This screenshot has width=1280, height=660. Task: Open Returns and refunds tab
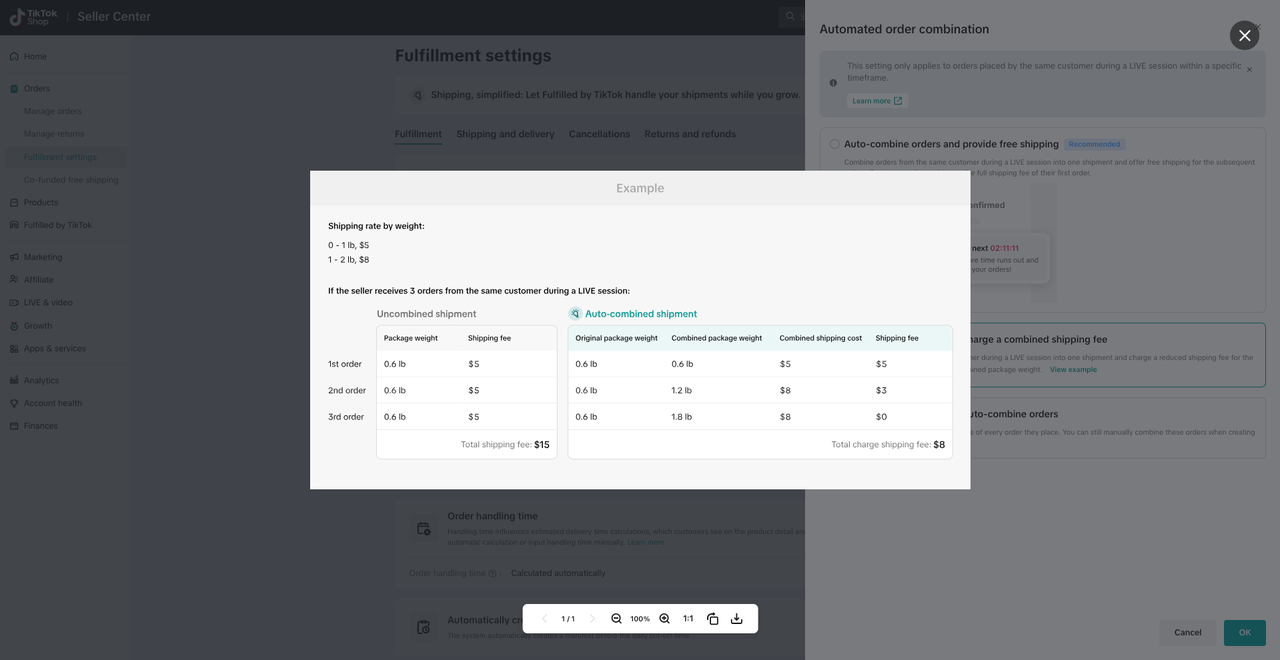689,134
